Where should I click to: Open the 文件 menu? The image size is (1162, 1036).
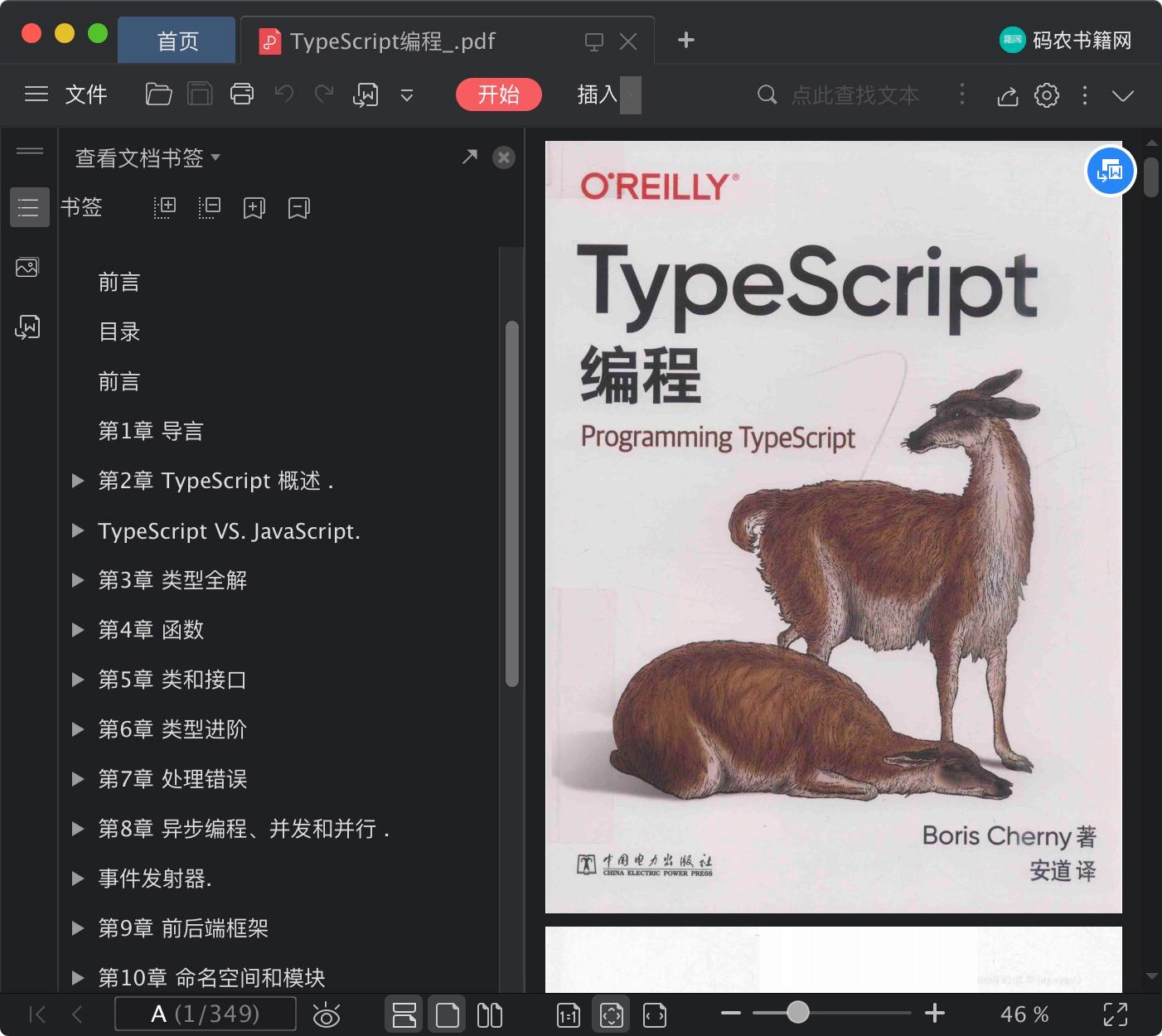coord(86,94)
